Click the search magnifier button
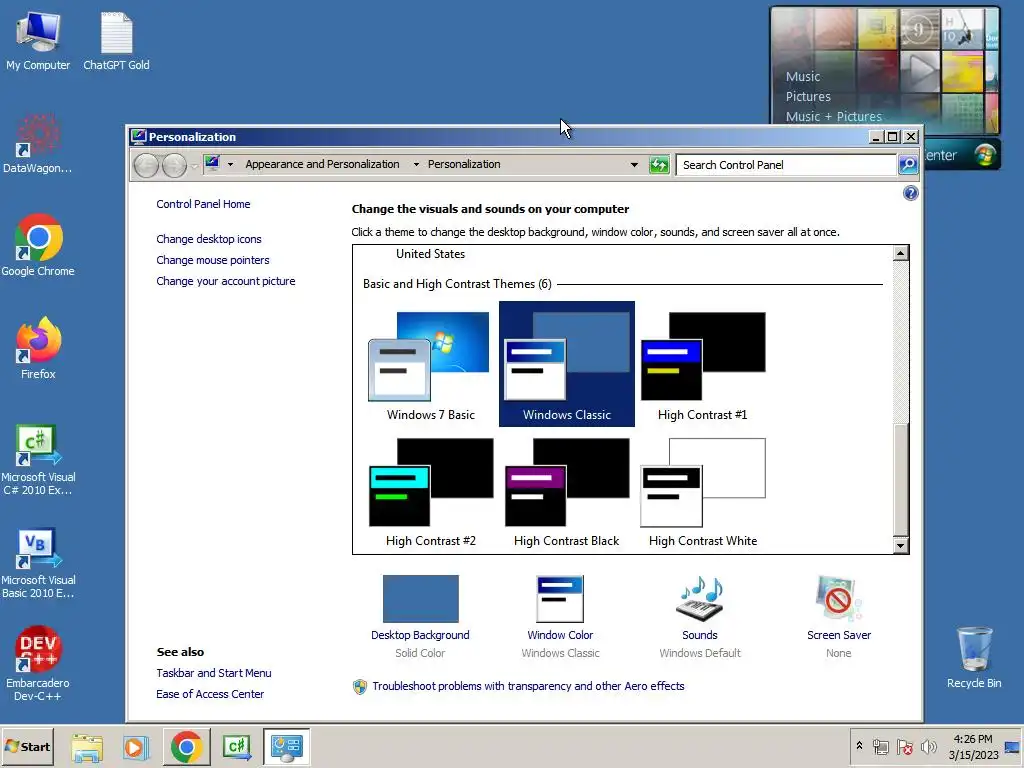 pos(908,165)
